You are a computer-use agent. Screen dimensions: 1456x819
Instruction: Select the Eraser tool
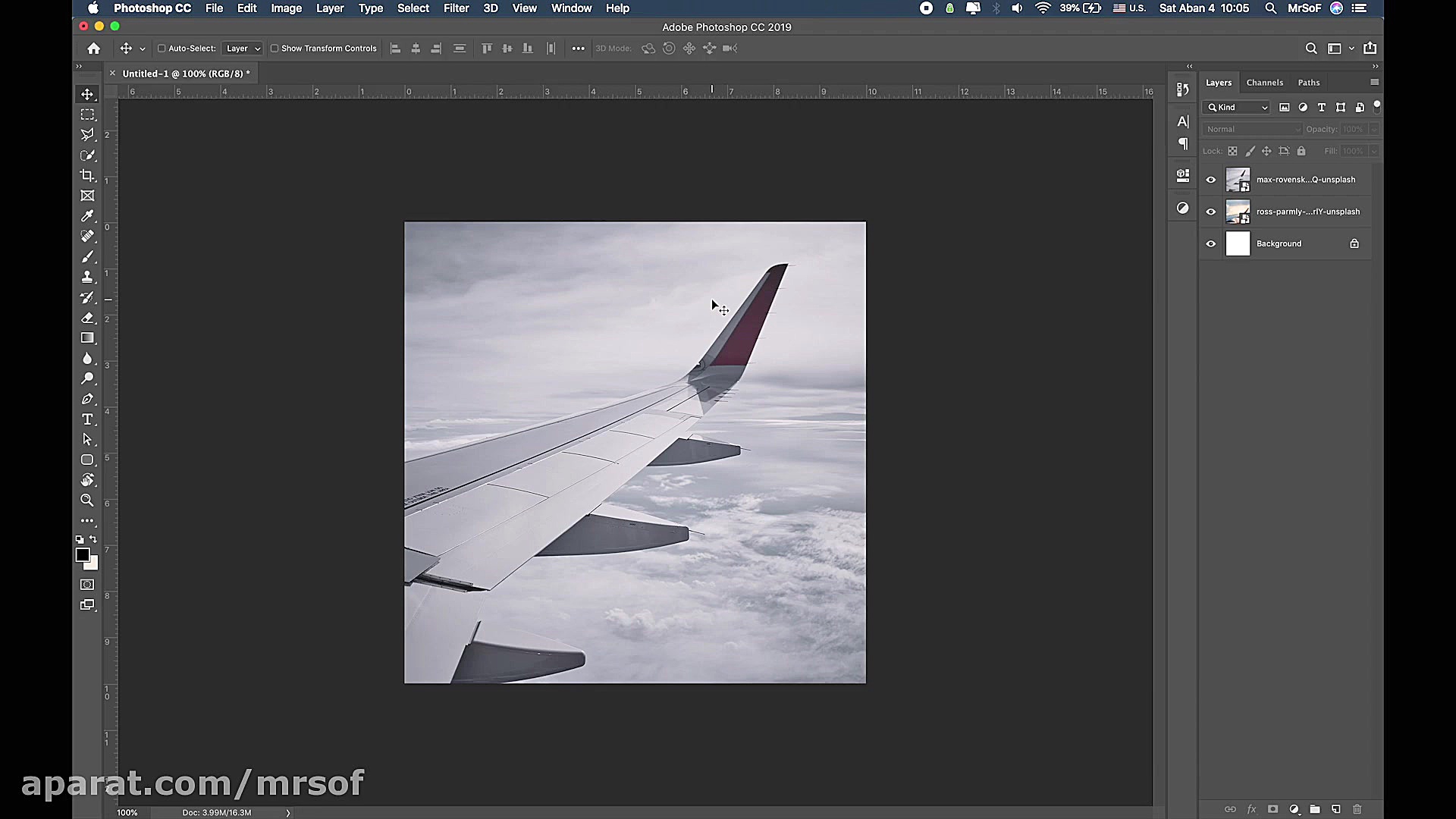click(88, 318)
